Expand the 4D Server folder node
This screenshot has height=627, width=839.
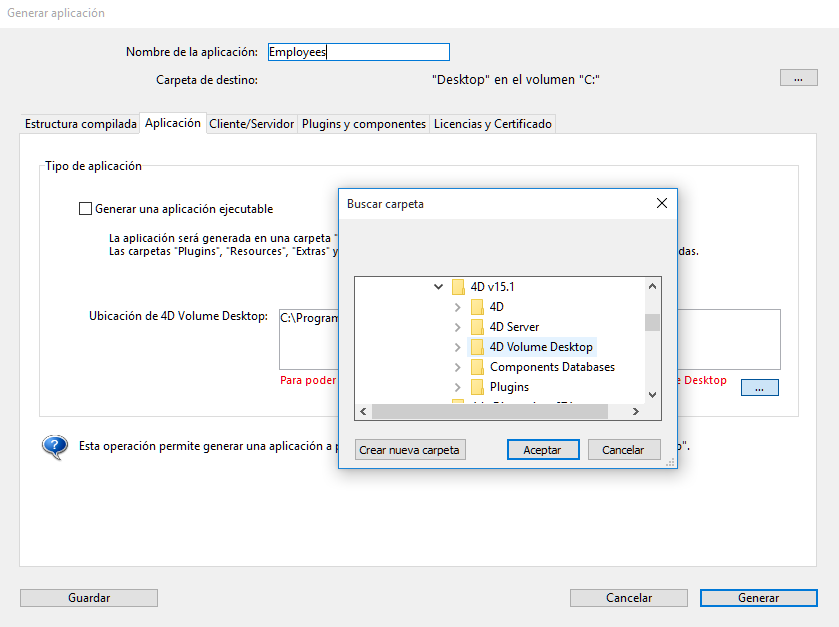pos(457,327)
